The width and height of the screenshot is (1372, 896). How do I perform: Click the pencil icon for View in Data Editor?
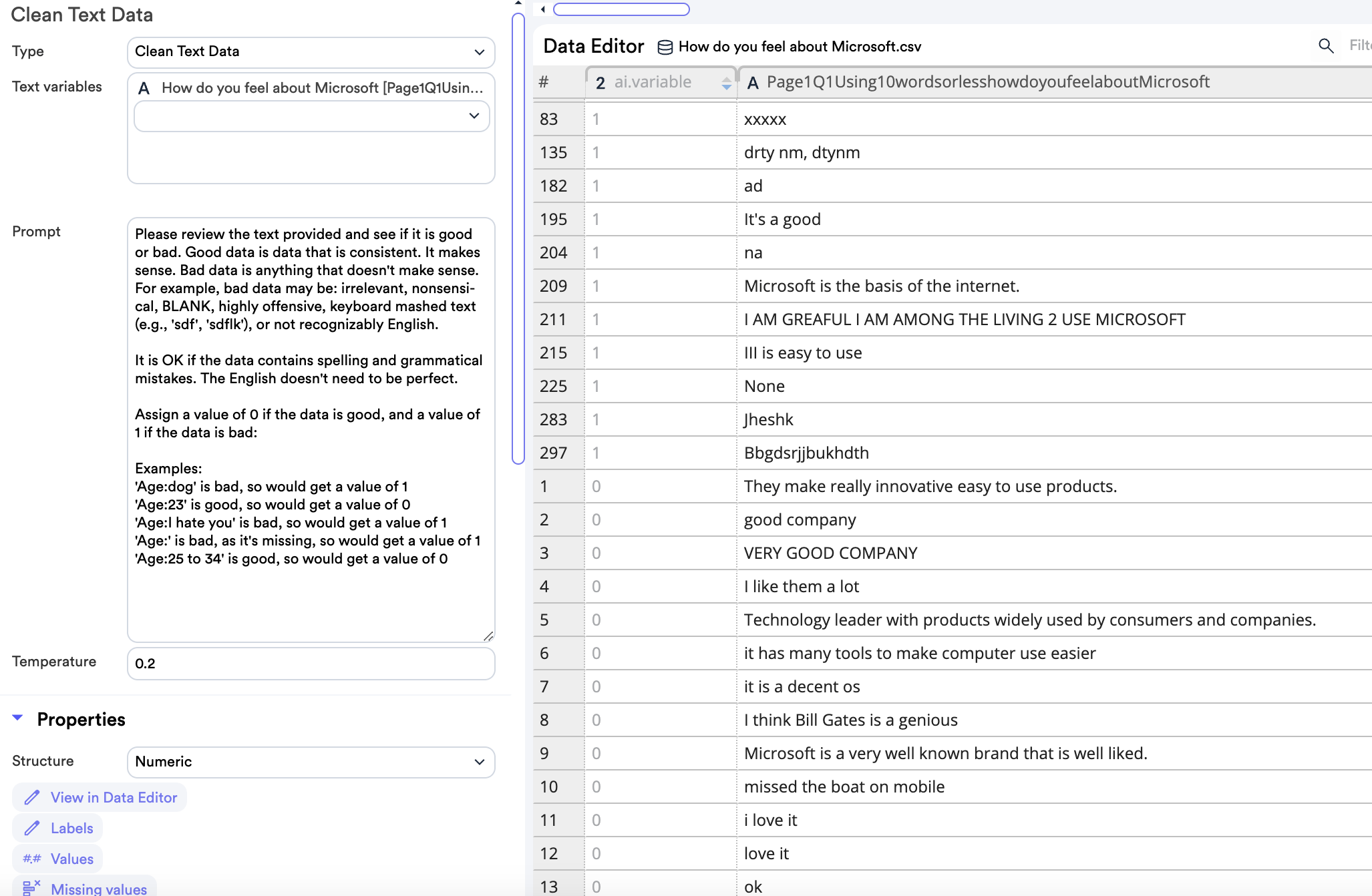pos(31,797)
